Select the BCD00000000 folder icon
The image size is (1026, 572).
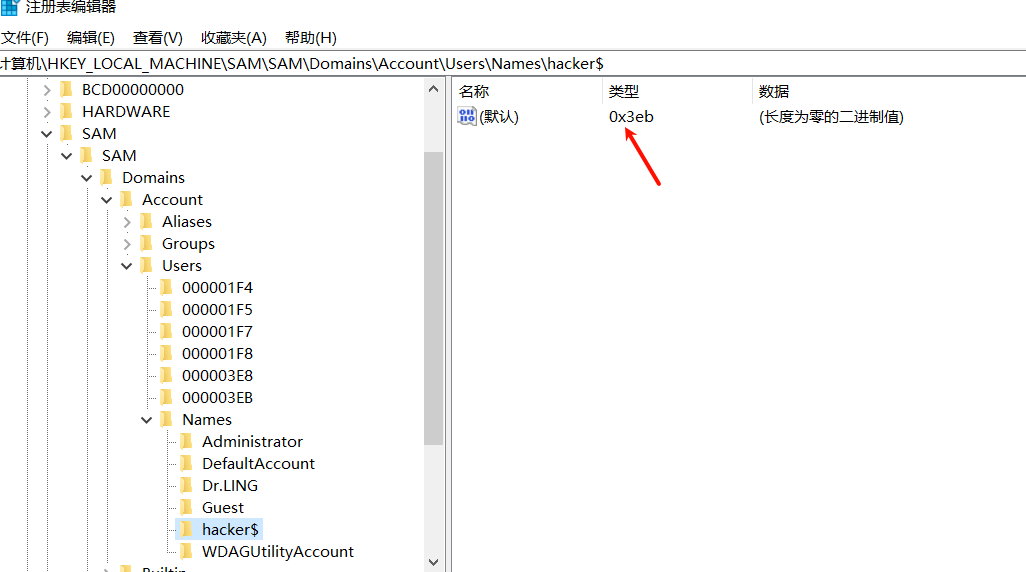coord(66,89)
